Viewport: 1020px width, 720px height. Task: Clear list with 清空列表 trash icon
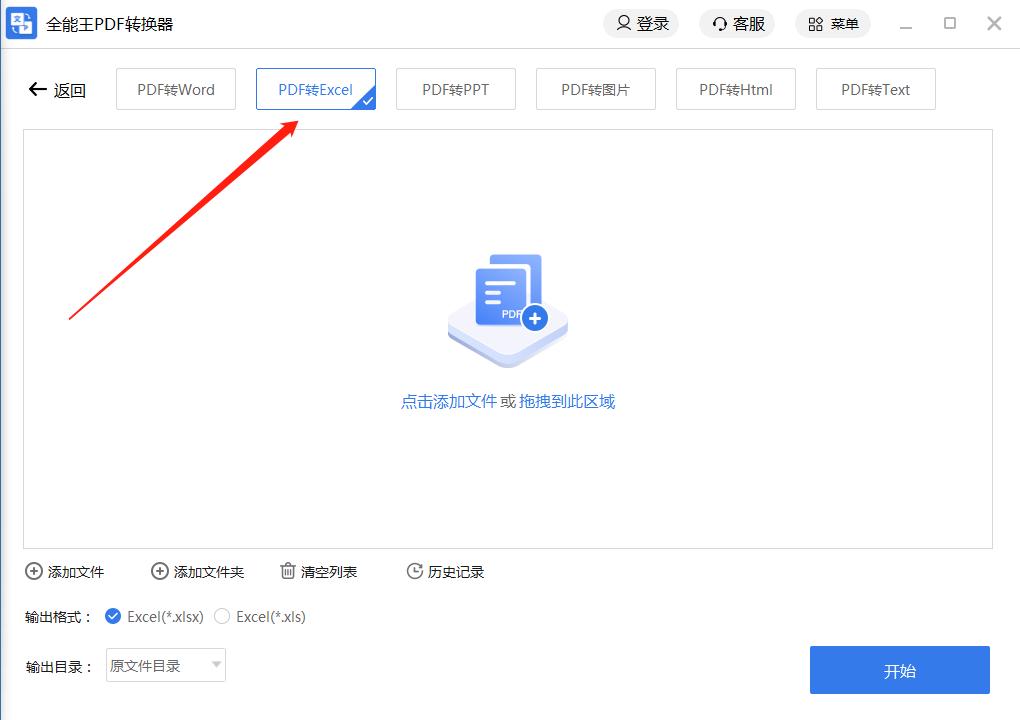[288, 572]
